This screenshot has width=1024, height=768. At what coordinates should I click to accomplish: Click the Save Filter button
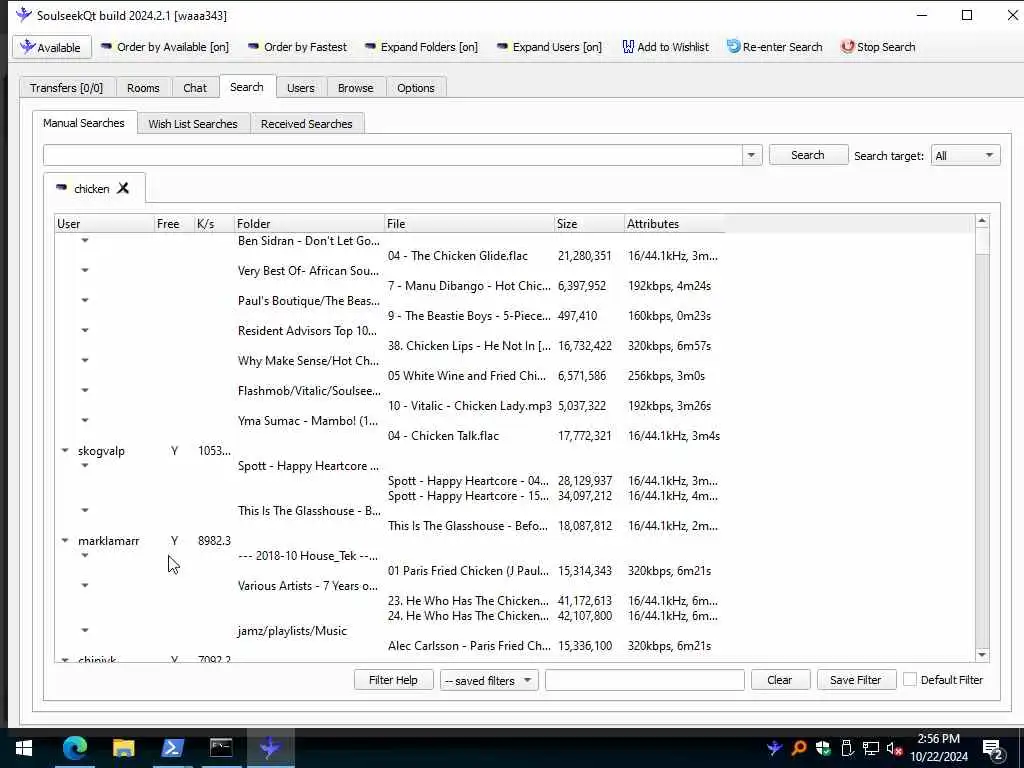[856, 680]
